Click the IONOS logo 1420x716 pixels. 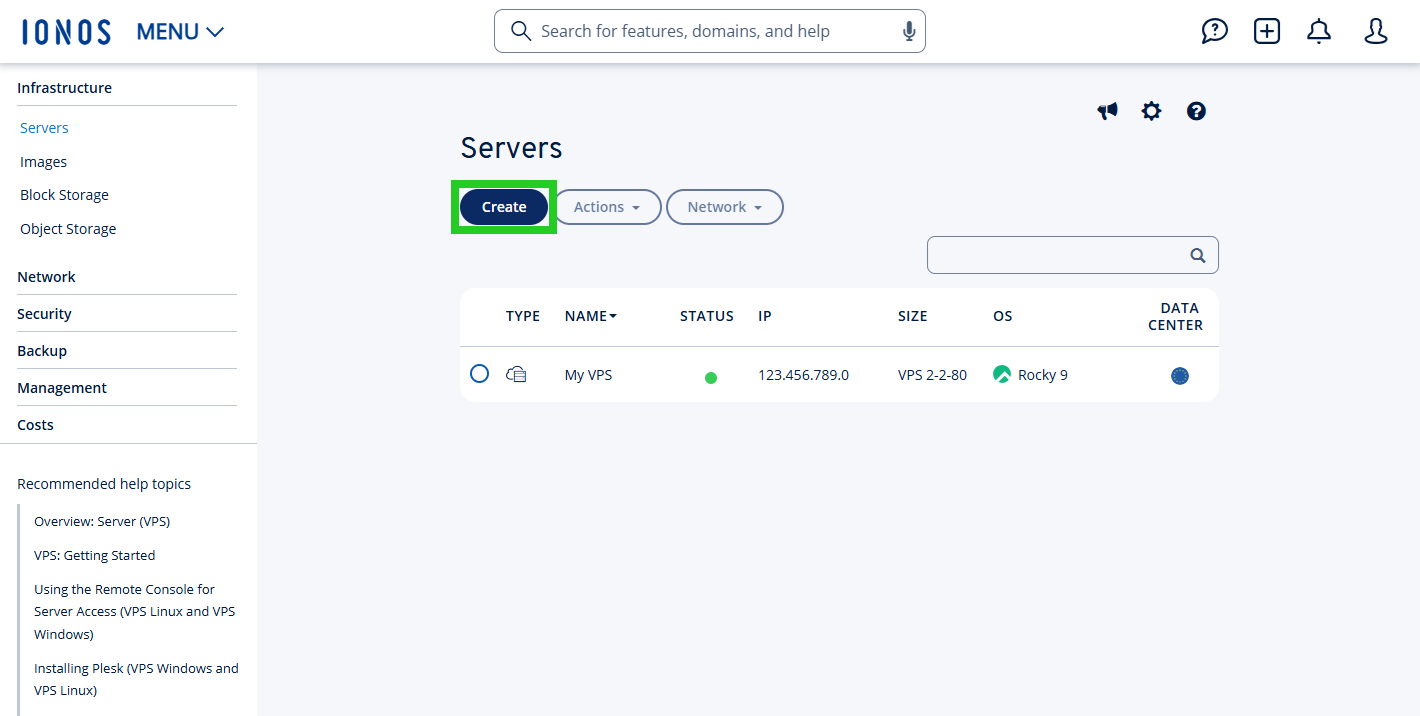(66, 31)
